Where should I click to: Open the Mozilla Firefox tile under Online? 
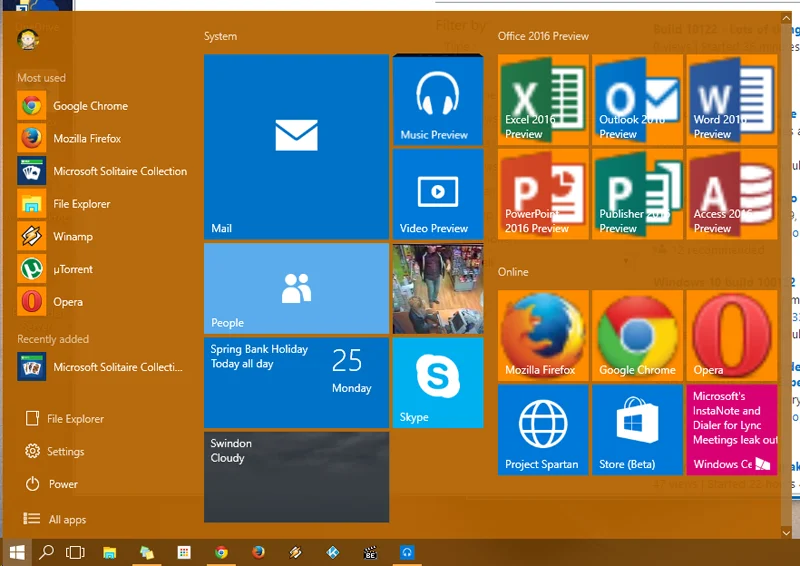[543, 335]
